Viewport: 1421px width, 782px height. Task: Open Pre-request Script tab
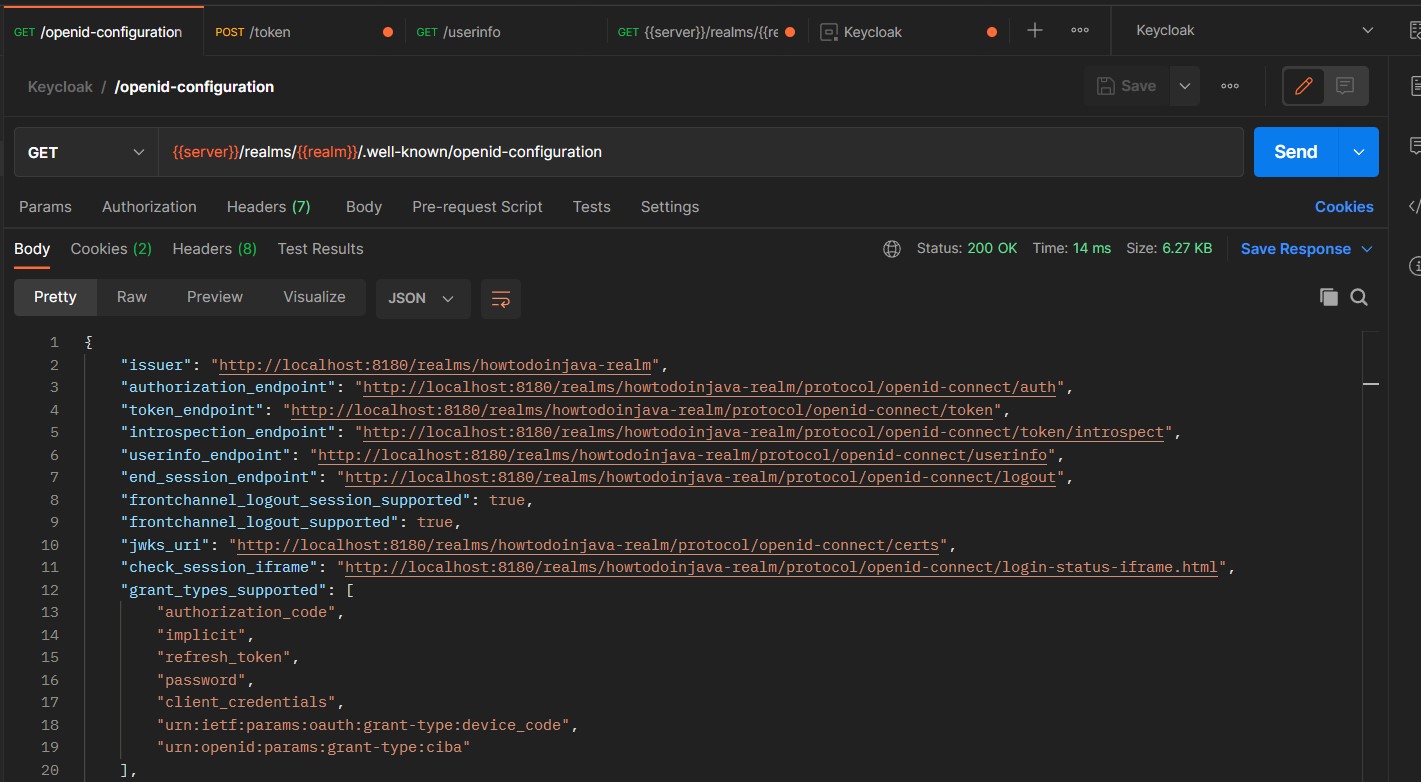477,207
